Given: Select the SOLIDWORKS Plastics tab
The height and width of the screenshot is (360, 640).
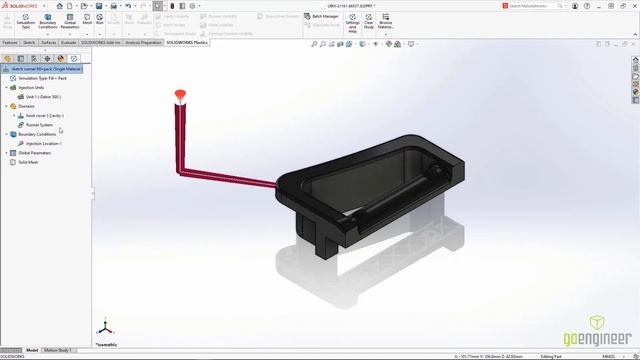Looking at the screenshot, I should point(187,42).
